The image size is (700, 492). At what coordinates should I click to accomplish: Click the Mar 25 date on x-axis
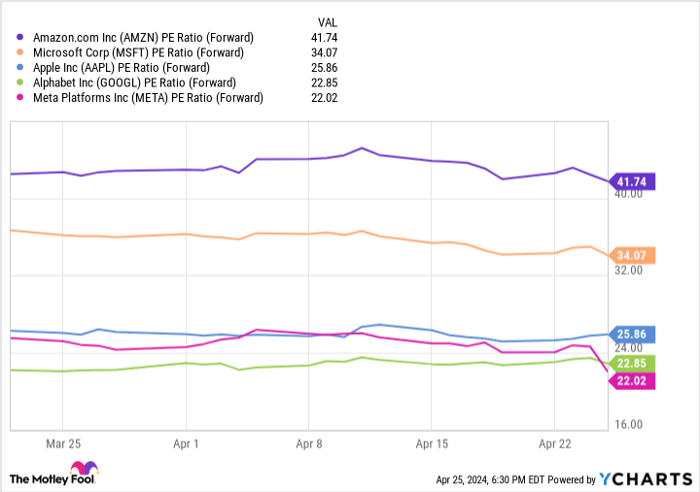coord(62,440)
